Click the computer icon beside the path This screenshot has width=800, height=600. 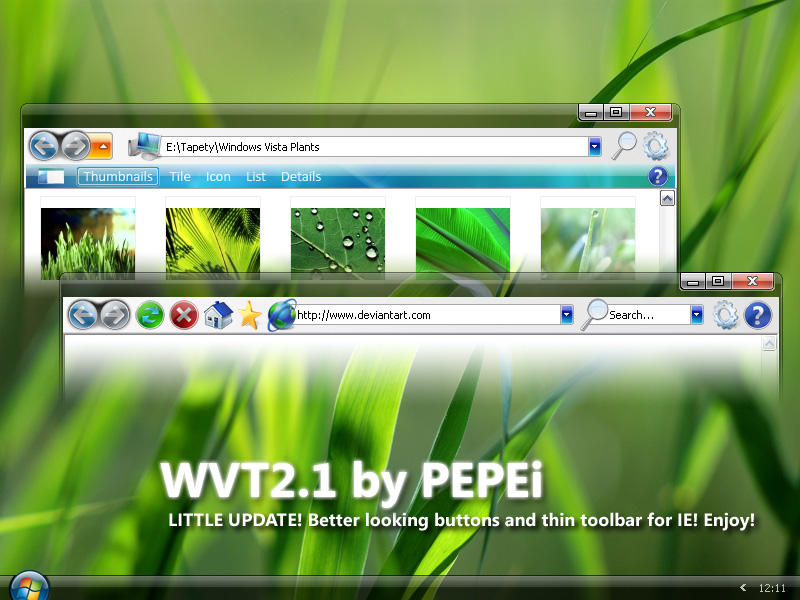[144, 146]
